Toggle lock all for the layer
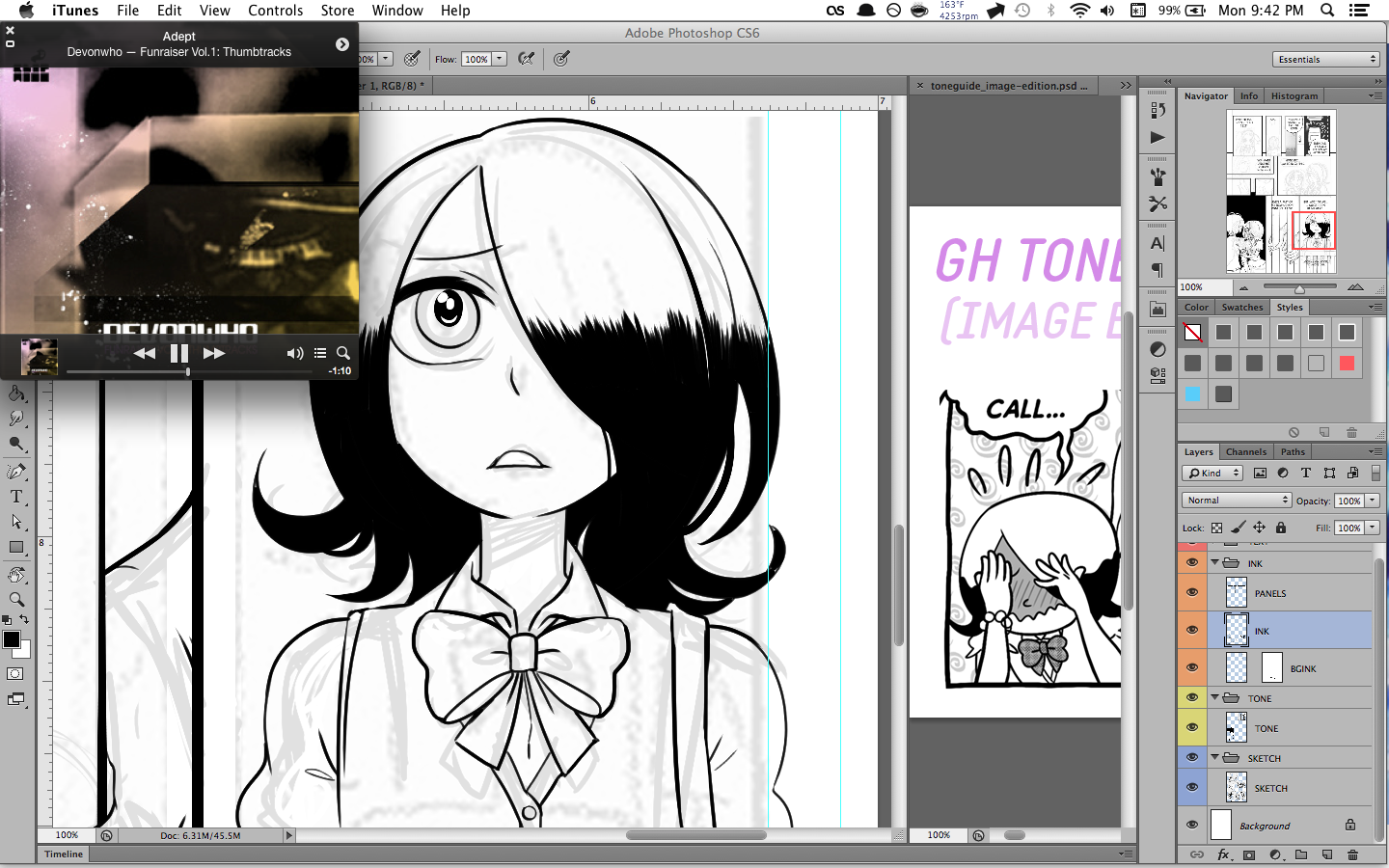Image resolution: width=1389 pixels, height=868 pixels. pos(1281,528)
